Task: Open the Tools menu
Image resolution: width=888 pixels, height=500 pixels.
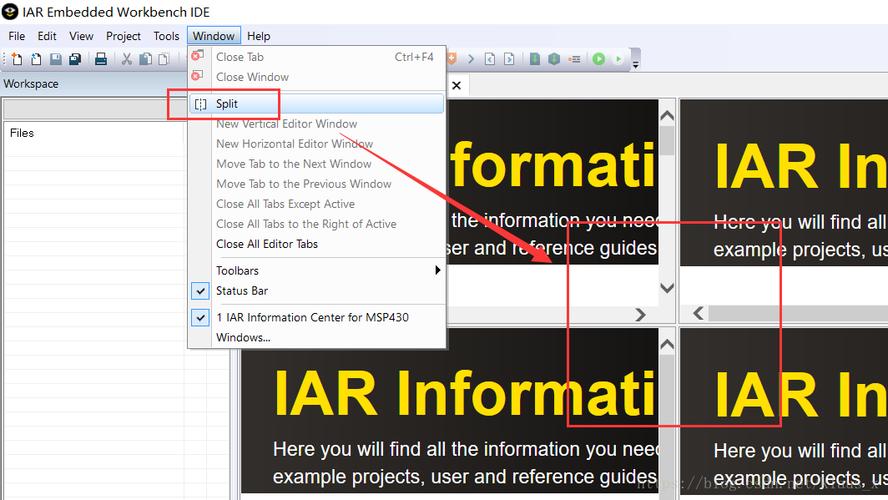Action: click(166, 36)
